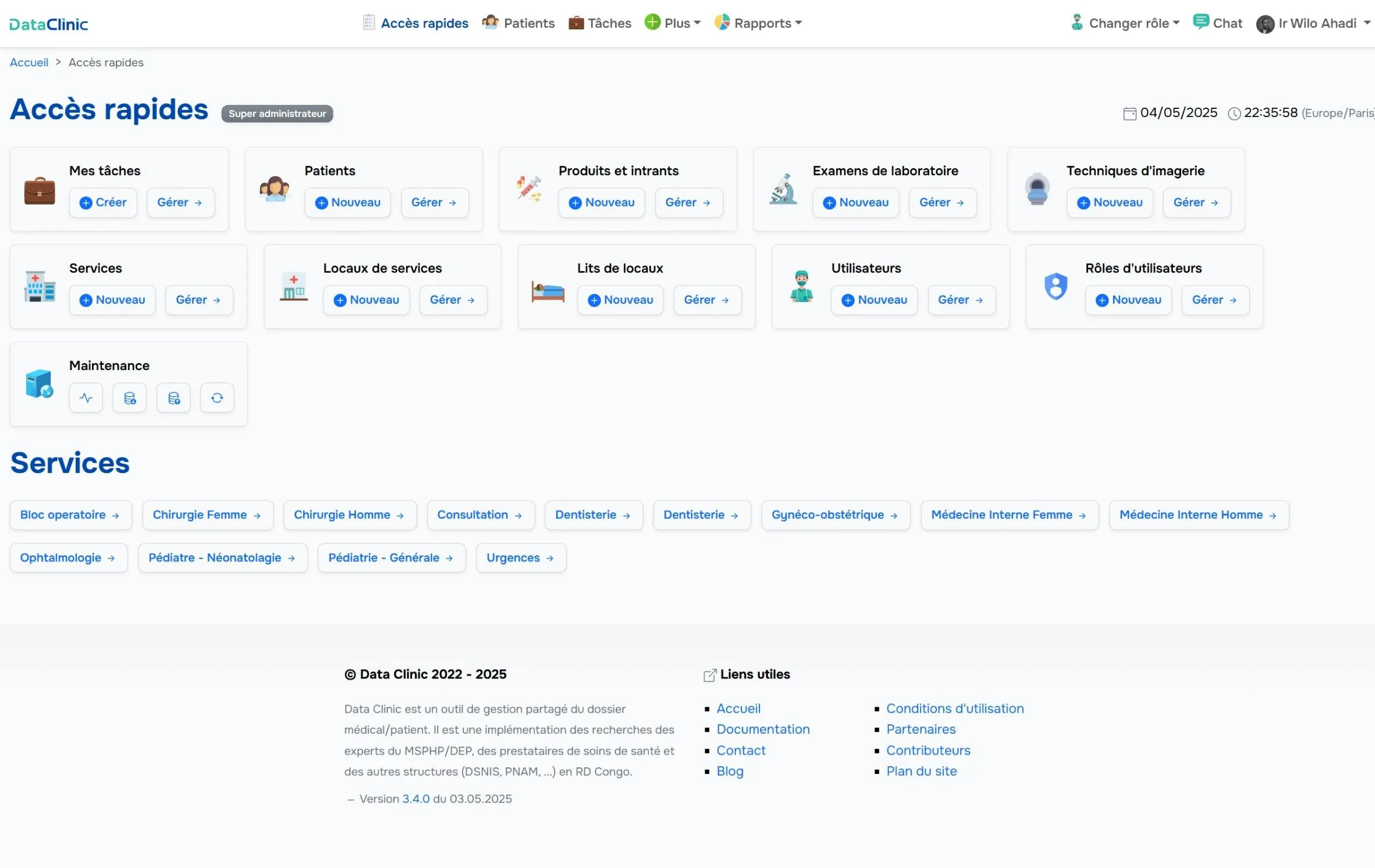Click Gérer under Examens de laboratoire
The height and width of the screenshot is (868, 1375).
click(x=943, y=202)
